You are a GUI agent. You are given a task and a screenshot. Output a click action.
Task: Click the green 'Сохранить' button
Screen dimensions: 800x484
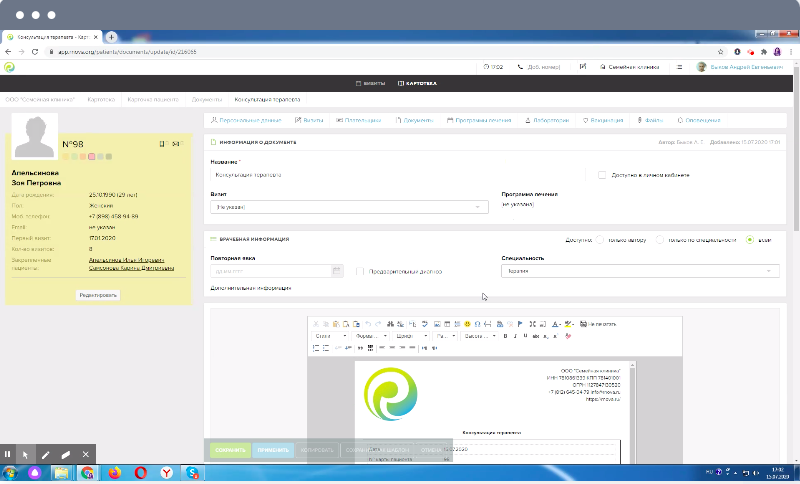230,450
